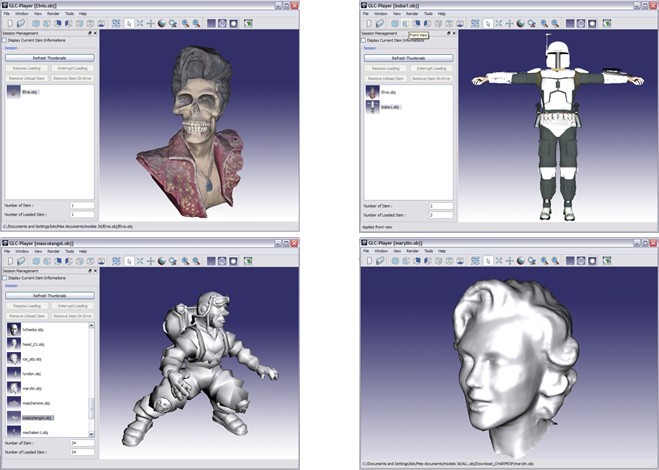659x470 pixels.
Task: Click the solid blue square render icon in boba1.obj window
Action: pos(570,24)
